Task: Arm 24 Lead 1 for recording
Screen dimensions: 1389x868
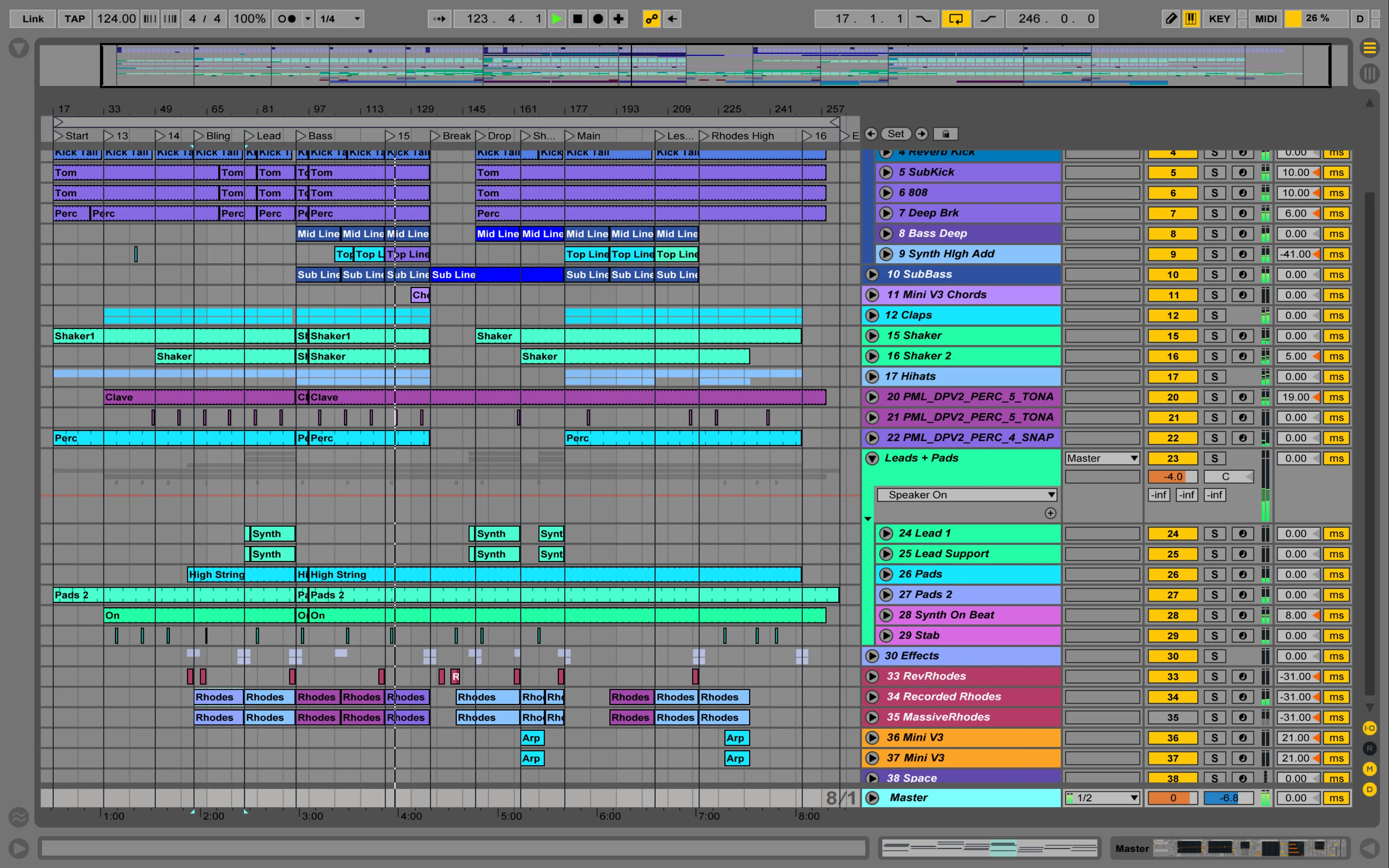Action: (1243, 533)
